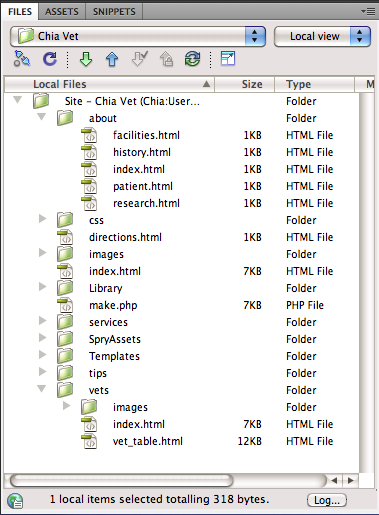Expand the Library folder
Viewport: 379px width, 515px height.
pyautogui.click(x=42, y=287)
